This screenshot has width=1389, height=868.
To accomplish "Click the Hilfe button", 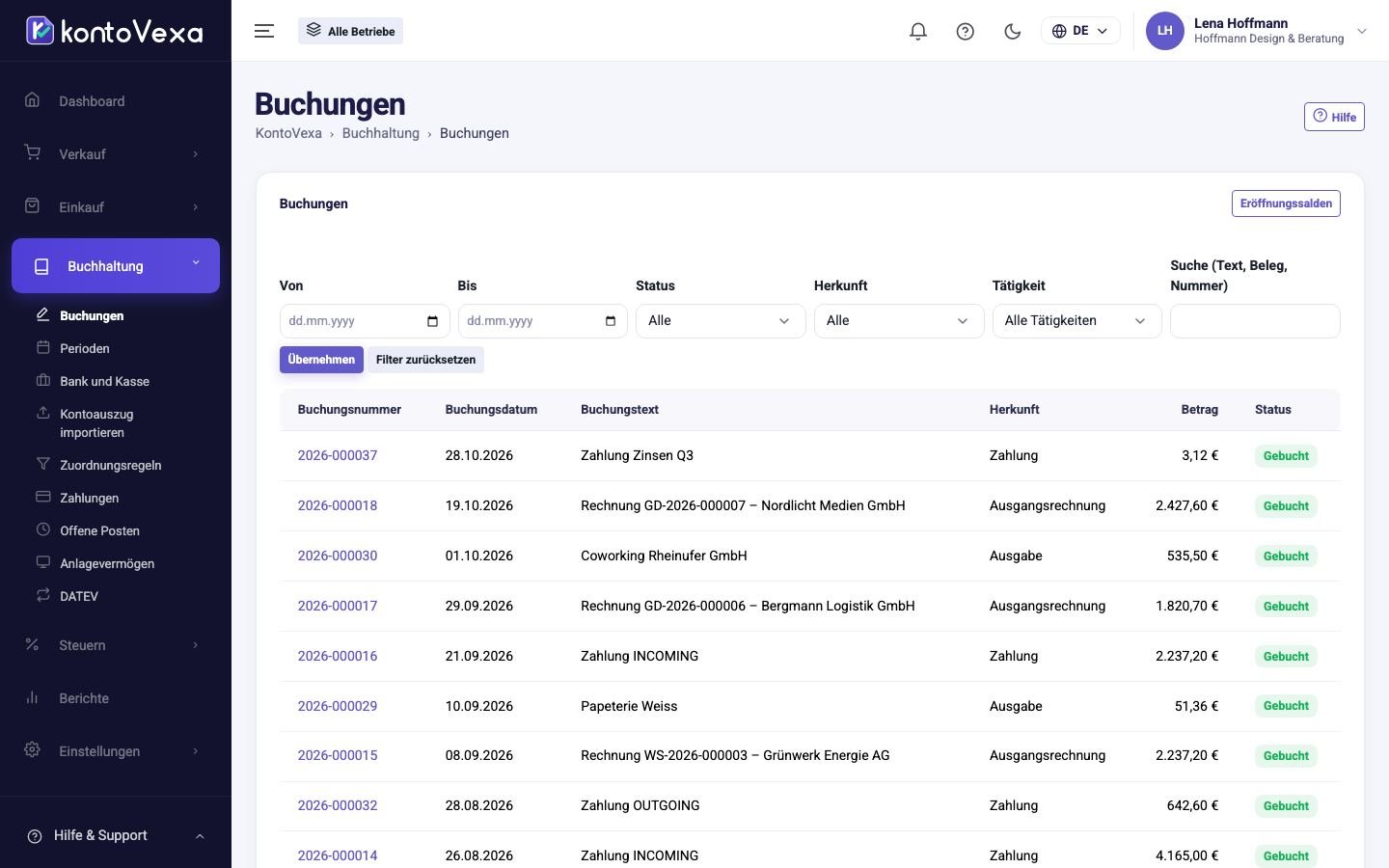I will coord(1334,117).
